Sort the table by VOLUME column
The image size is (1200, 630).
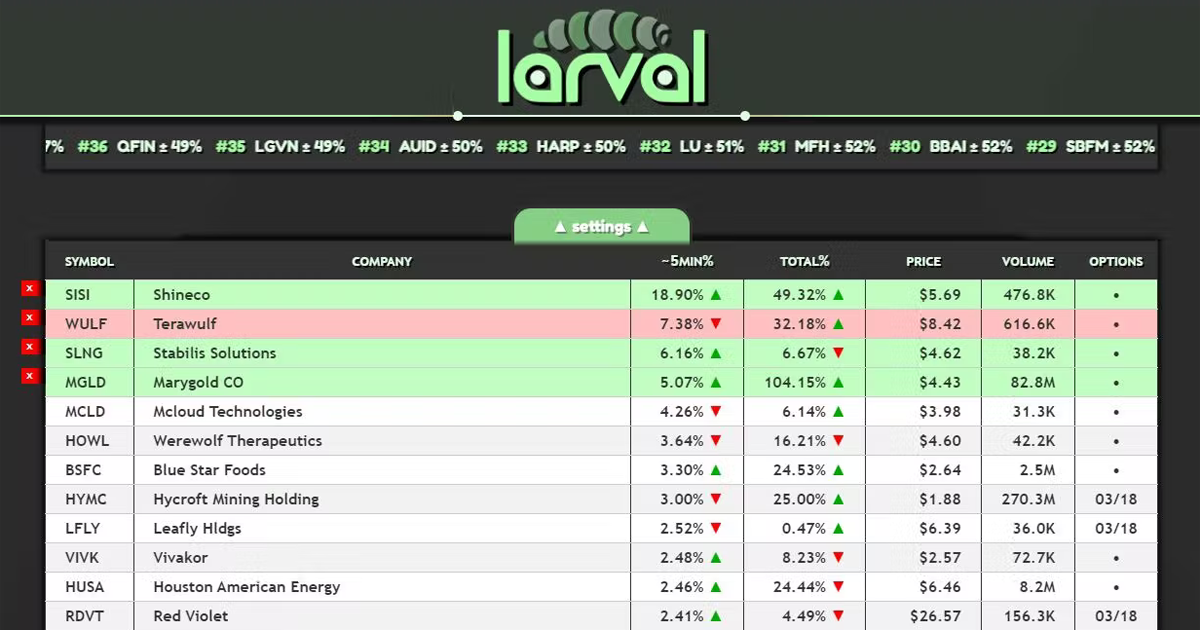[x=1028, y=261]
